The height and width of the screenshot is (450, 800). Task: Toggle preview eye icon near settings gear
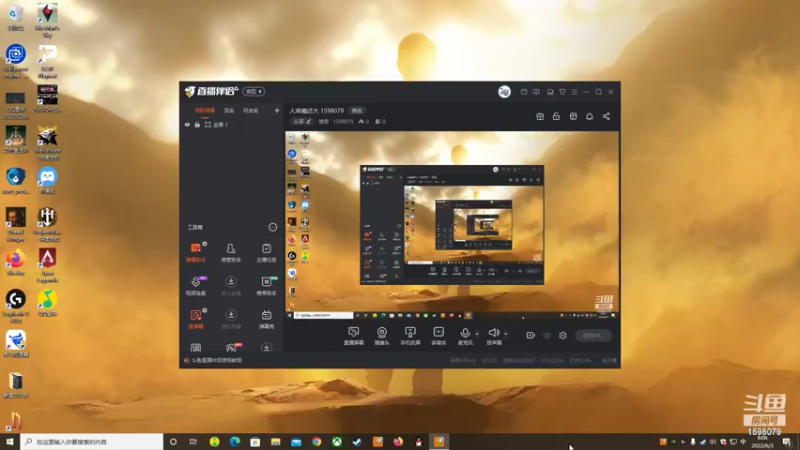pos(547,335)
